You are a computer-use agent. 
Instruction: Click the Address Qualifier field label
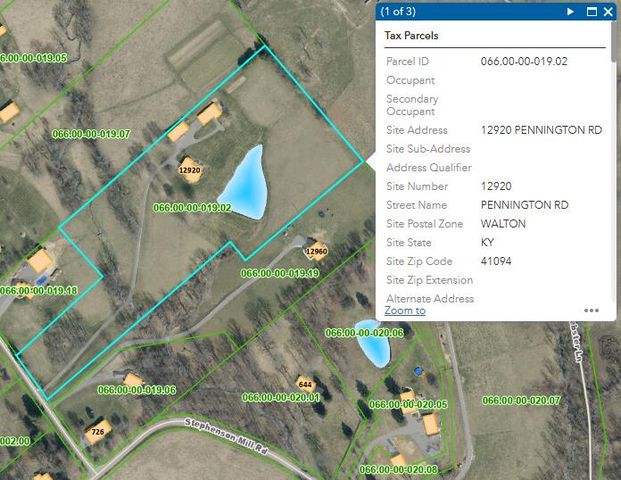coord(429,168)
